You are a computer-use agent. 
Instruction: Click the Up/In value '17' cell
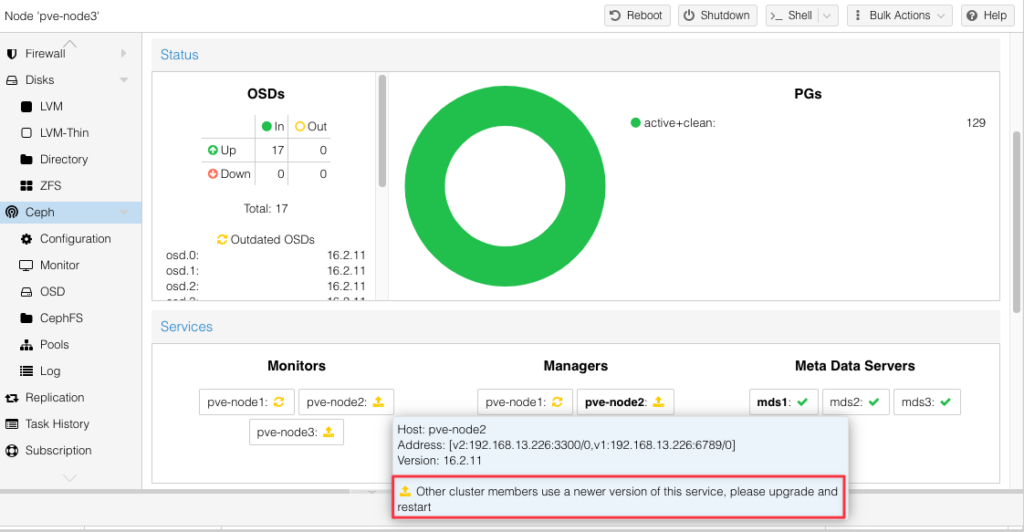tap(278, 150)
